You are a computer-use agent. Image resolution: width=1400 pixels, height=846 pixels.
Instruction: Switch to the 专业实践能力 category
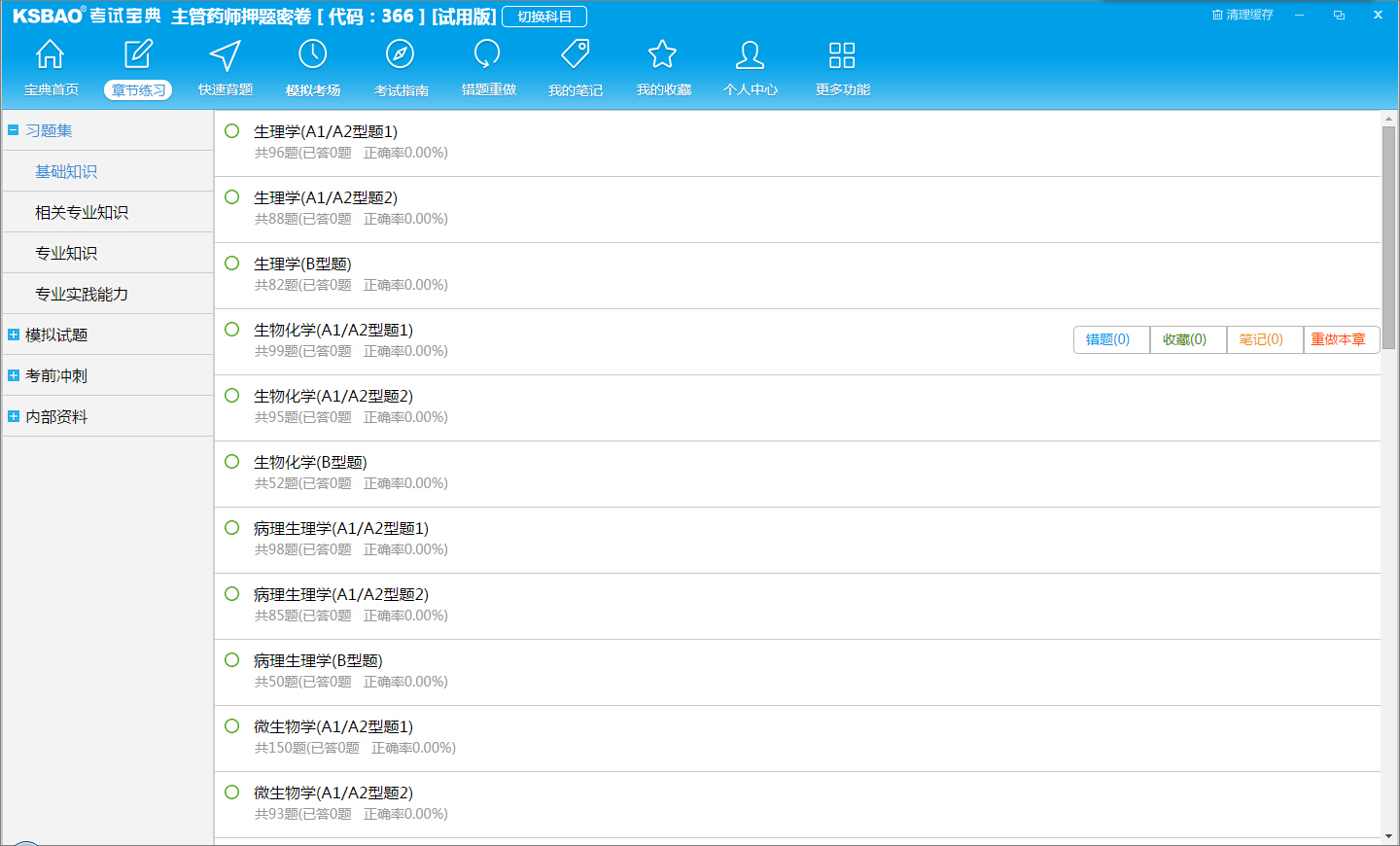pyautogui.click(x=82, y=294)
